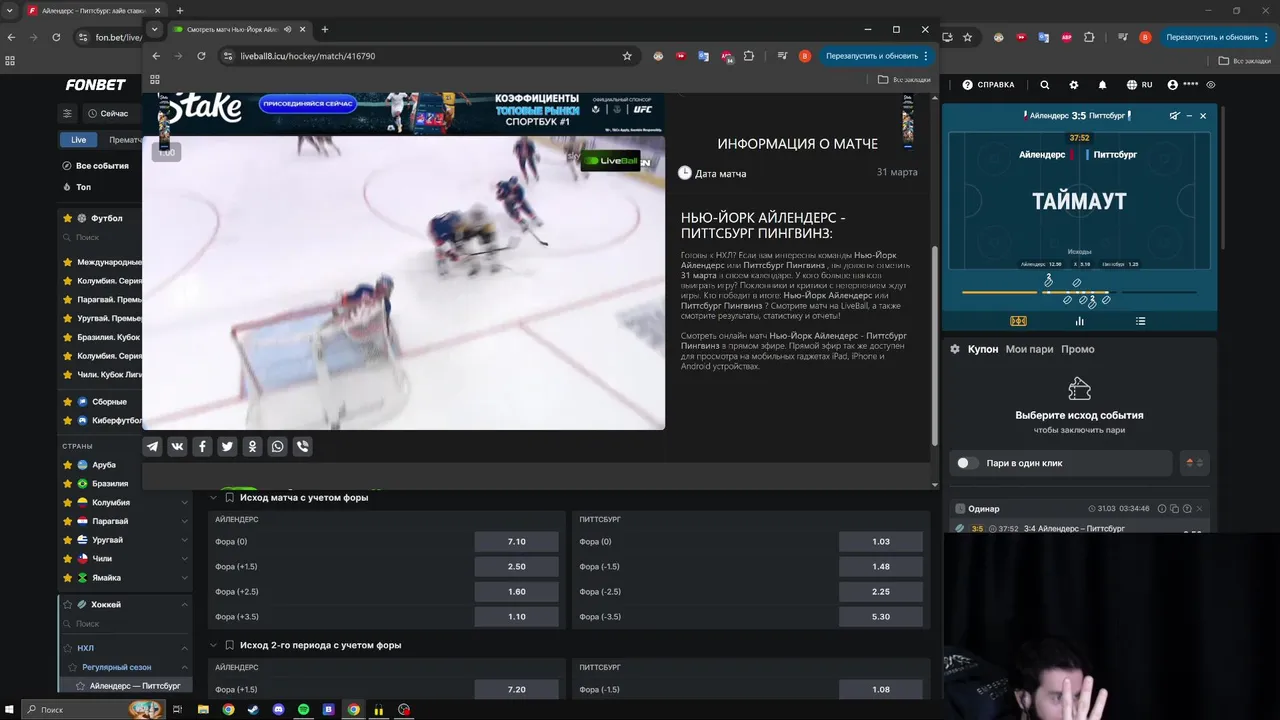Screen dimensions: 1280x720
Task: Open Fonbet search magnifier icon
Action: click(x=1044, y=85)
